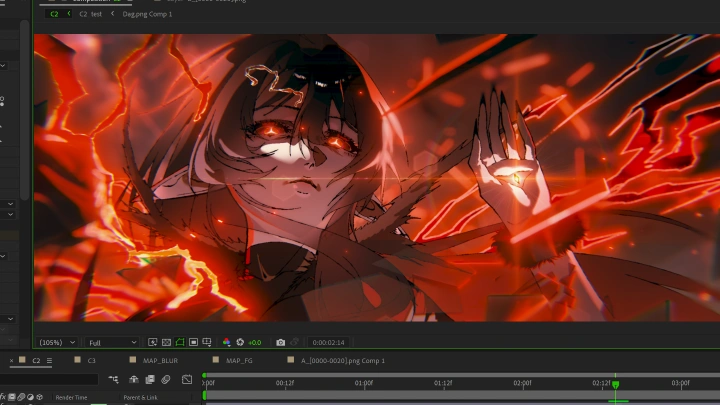Click the time navigator bar above ruler

[462, 375]
